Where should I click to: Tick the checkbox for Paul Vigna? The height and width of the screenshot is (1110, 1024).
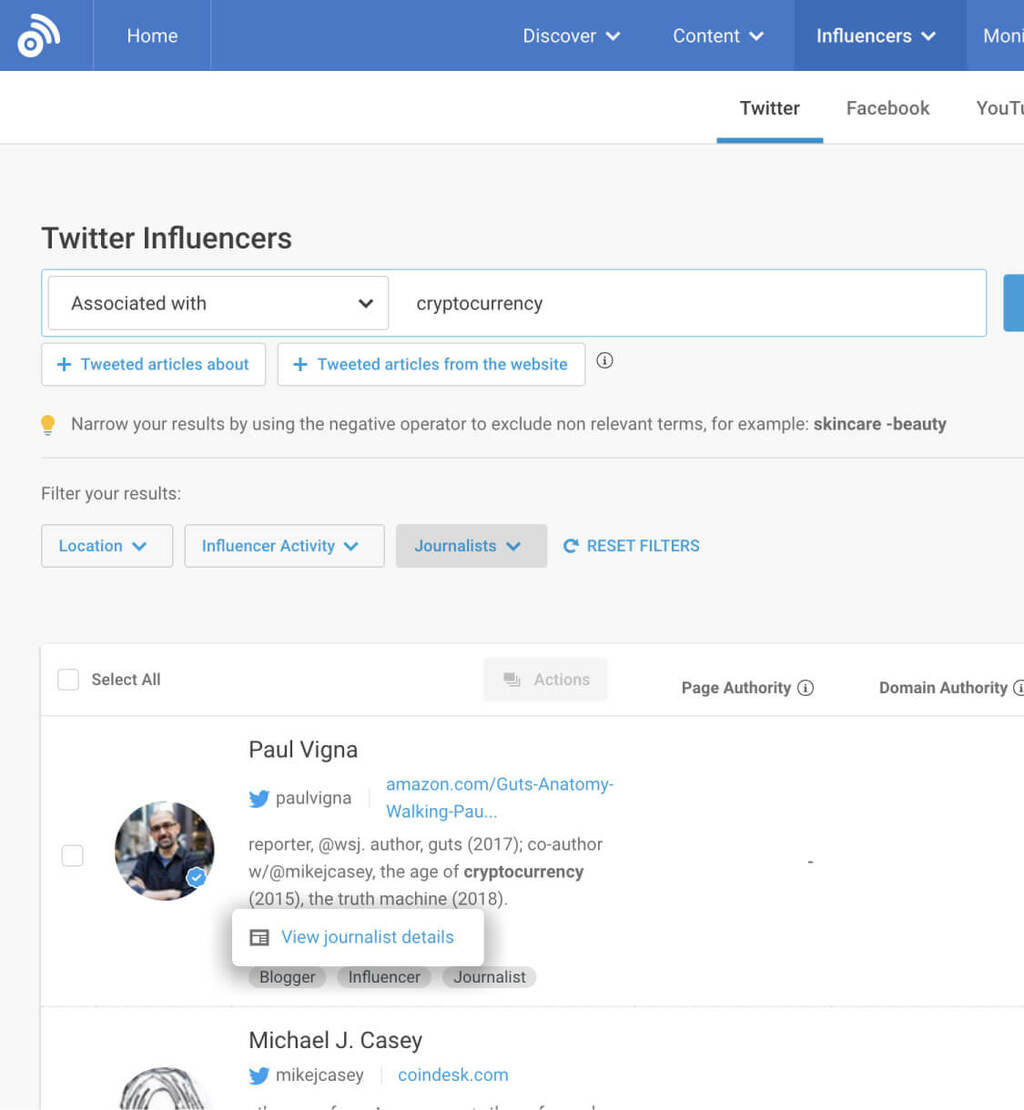point(72,856)
